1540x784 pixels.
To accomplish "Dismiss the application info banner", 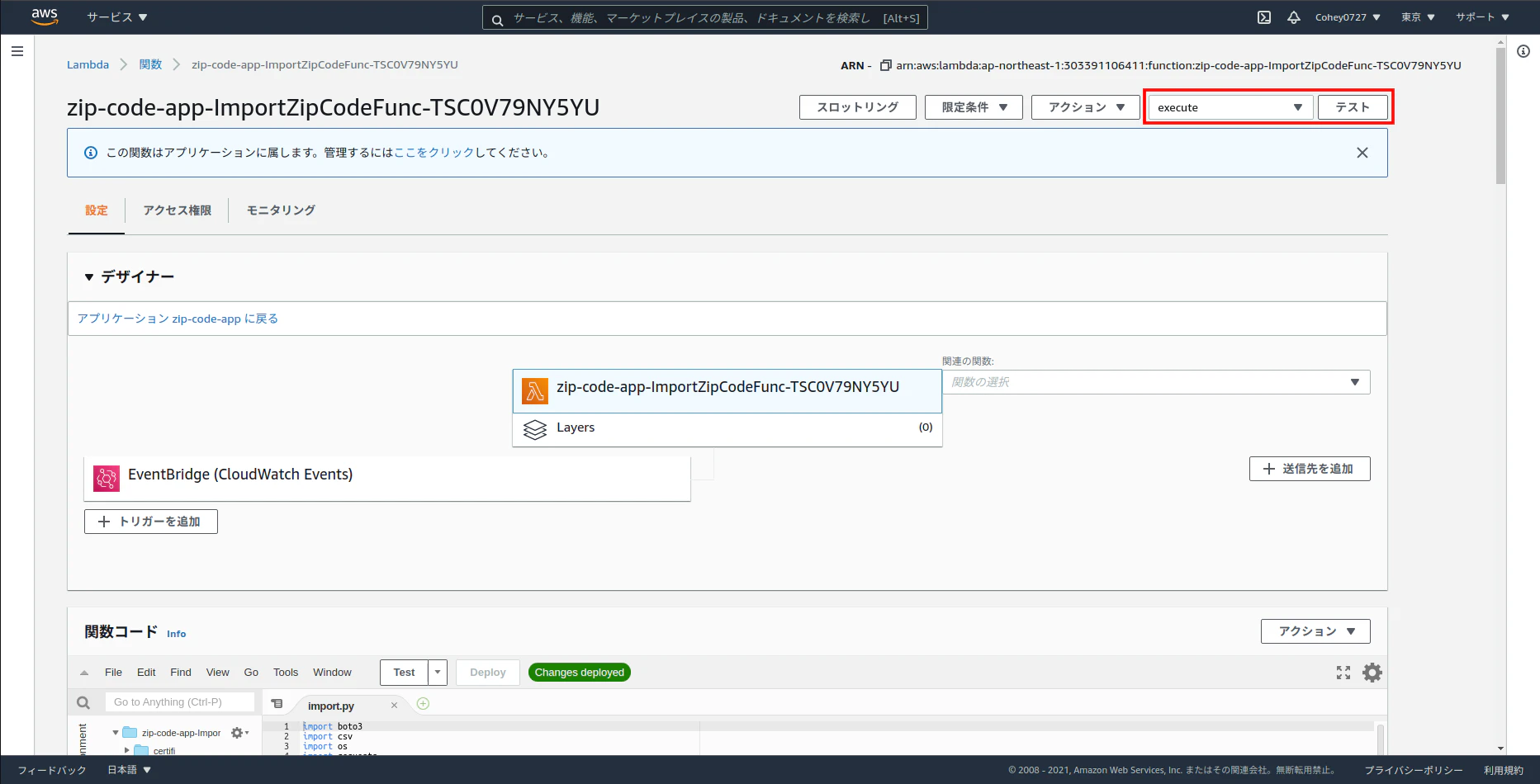I will pyautogui.click(x=1362, y=153).
